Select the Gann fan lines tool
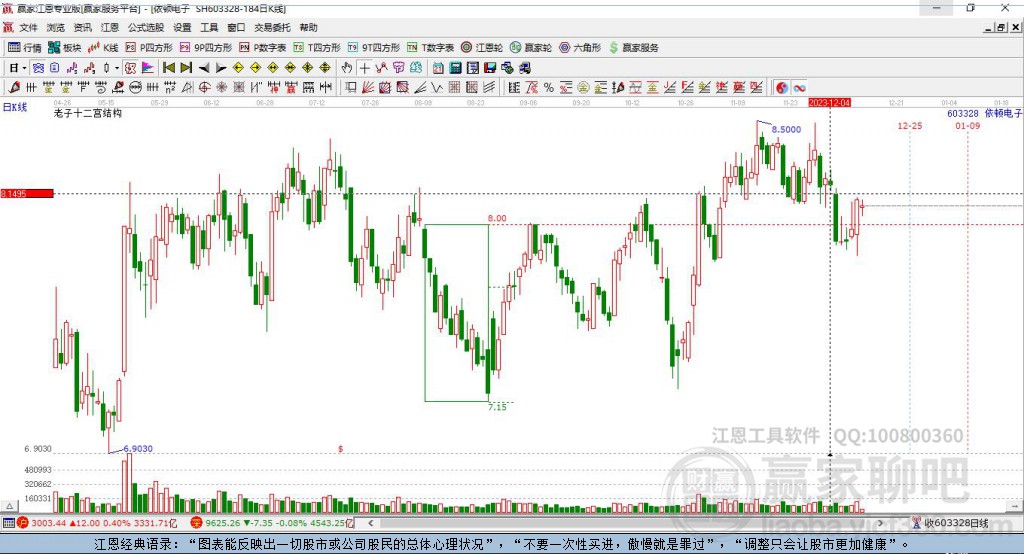The height and width of the screenshot is (554, 1024). (x=368, y=87)
